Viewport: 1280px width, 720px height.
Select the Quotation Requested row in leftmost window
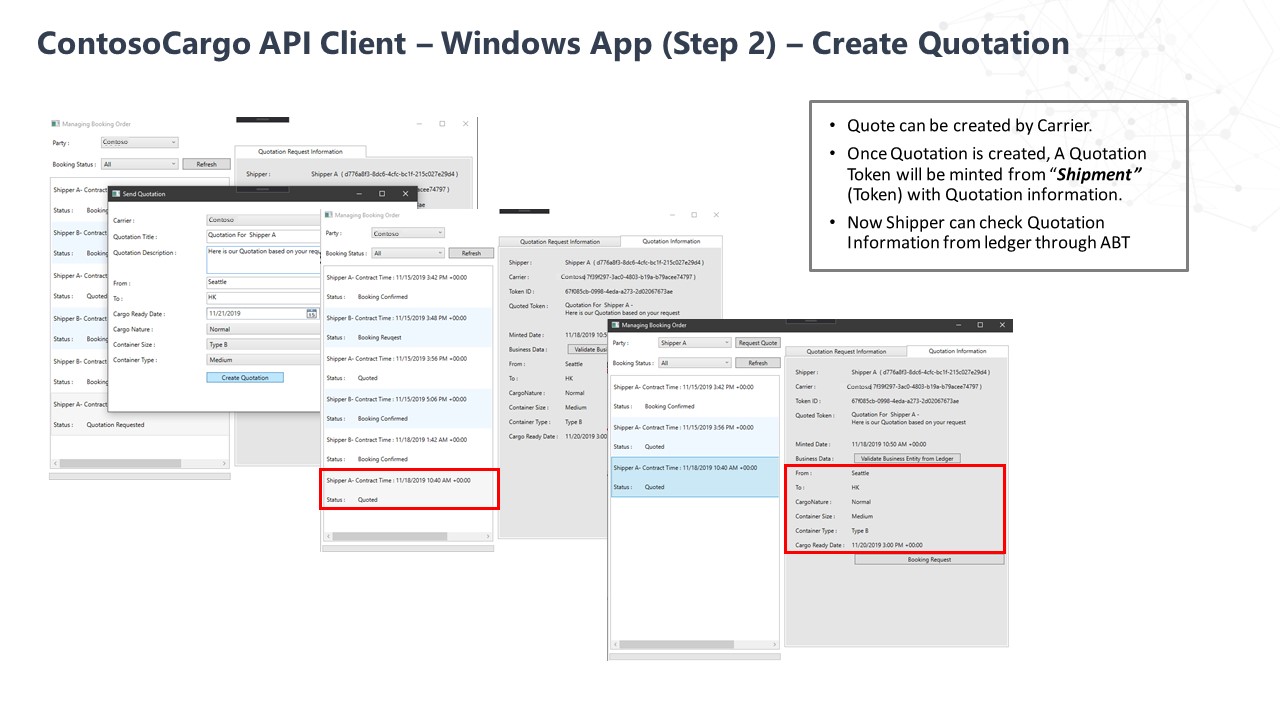coord(140,414)
